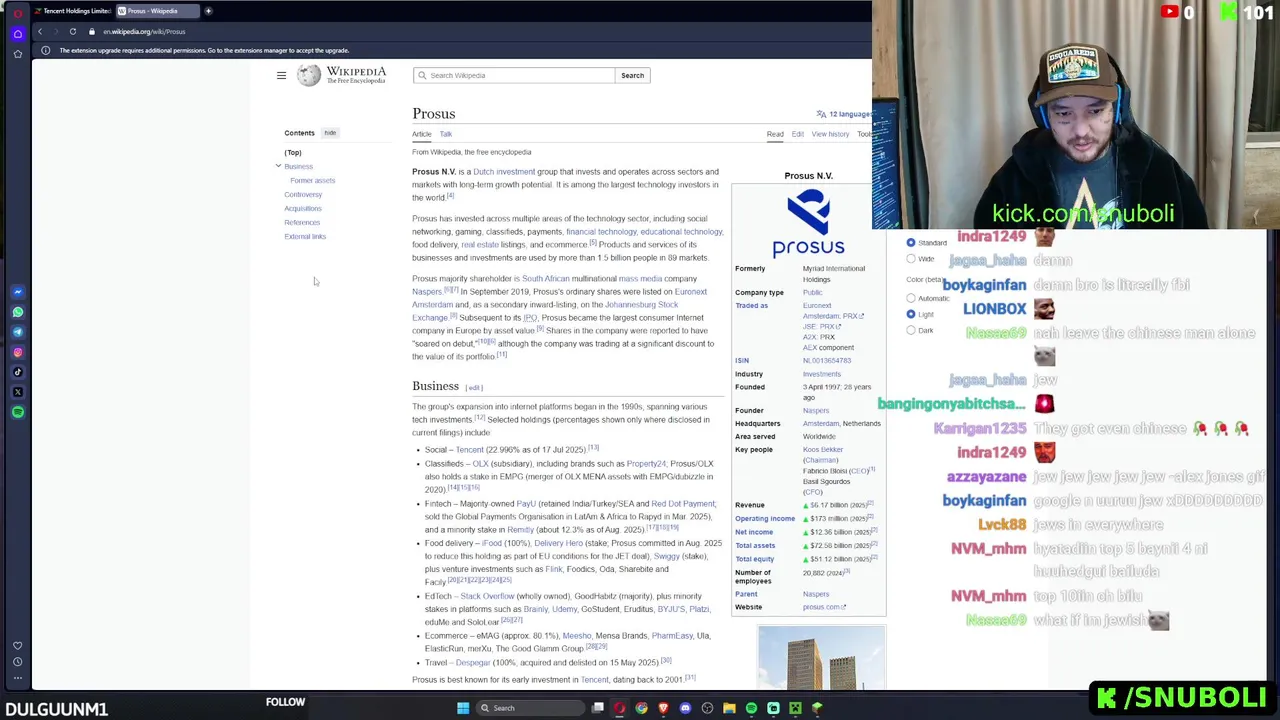The width and height of the screenshot is (1280, 720).
Task: Jump to References in contents
Action: (x=302, y=222)
